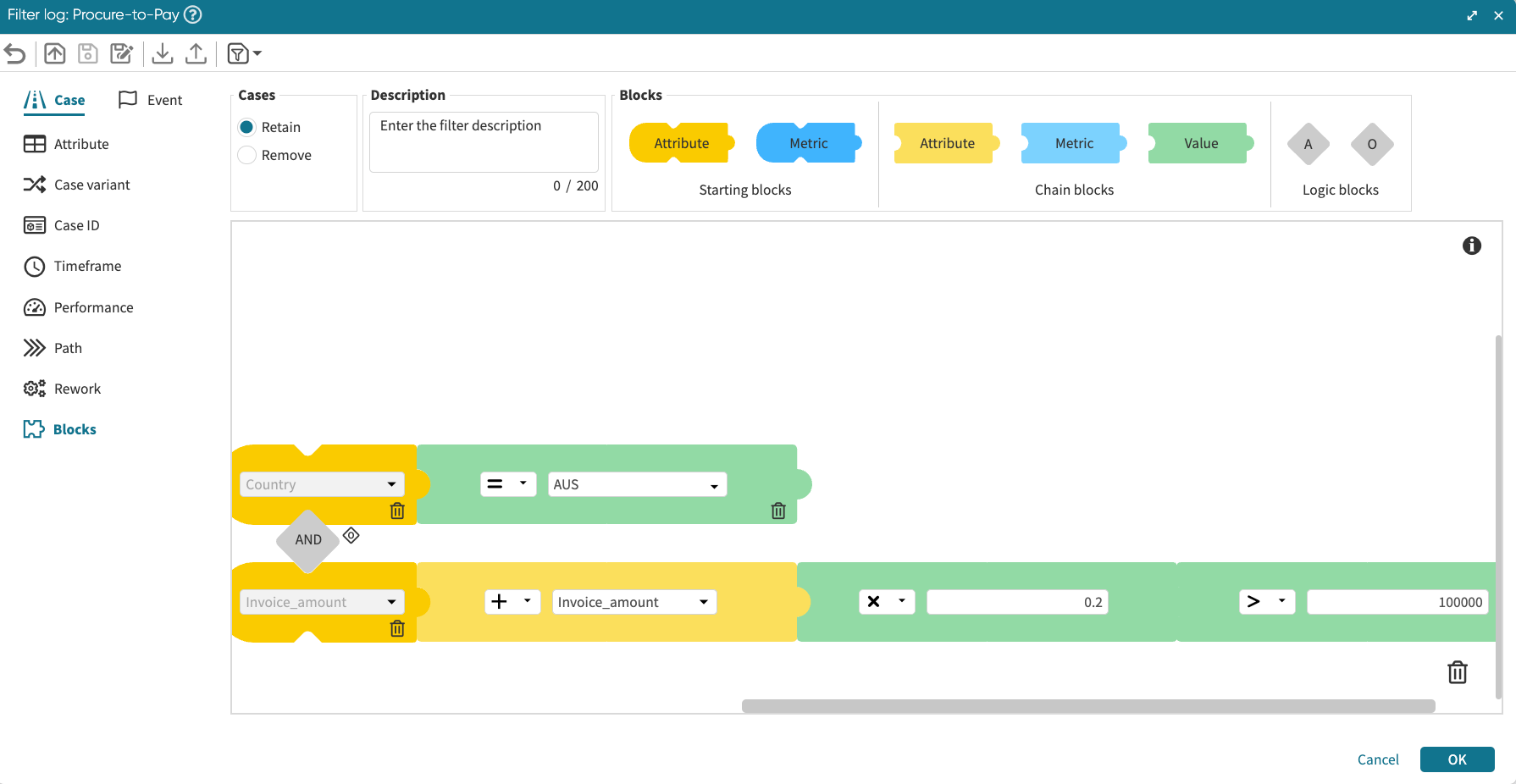This screenshot has width=1516, height=784.
Task: Click the info icon in canvas
Action: 1471,246
